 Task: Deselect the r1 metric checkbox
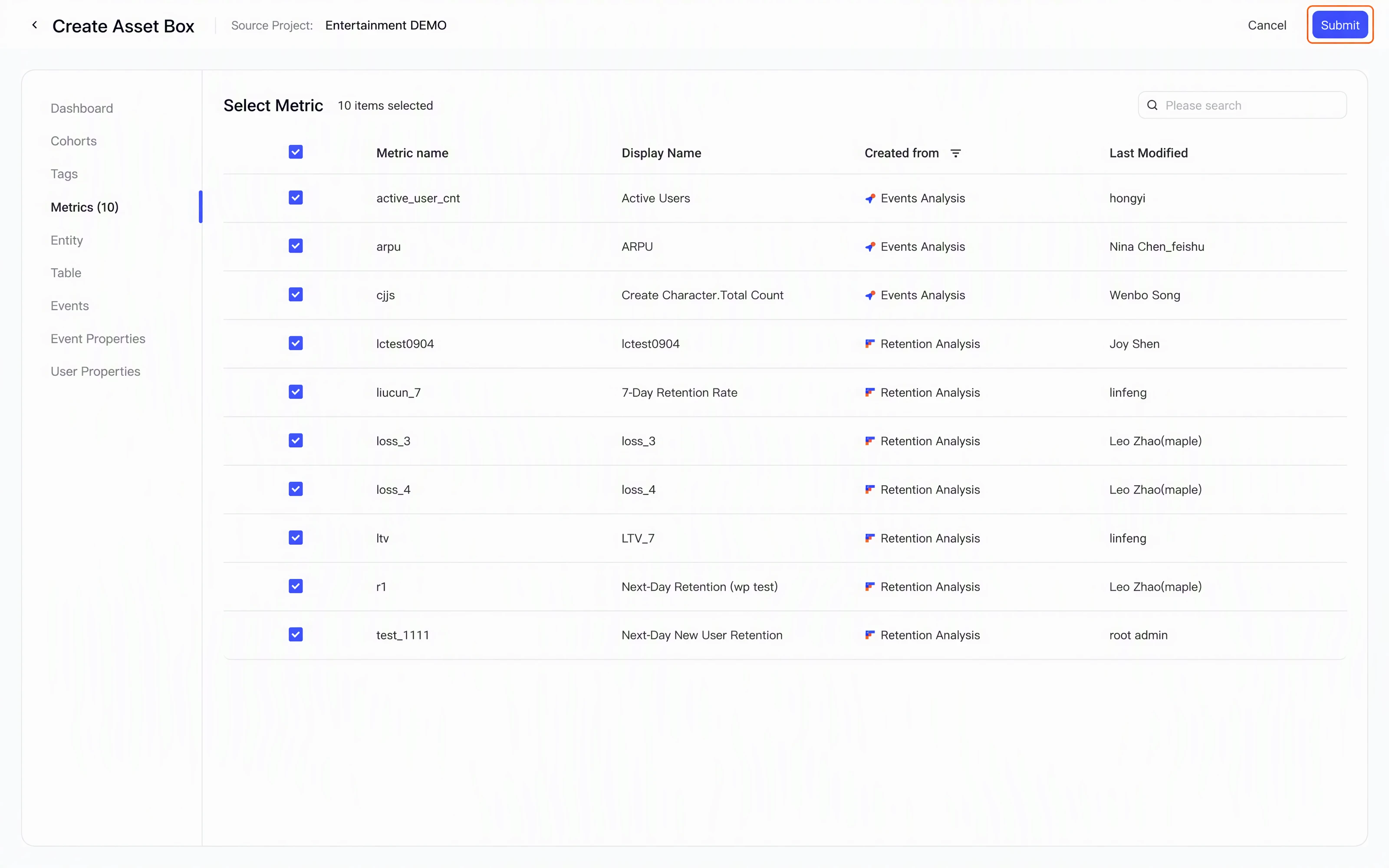(x=296, y=586)
